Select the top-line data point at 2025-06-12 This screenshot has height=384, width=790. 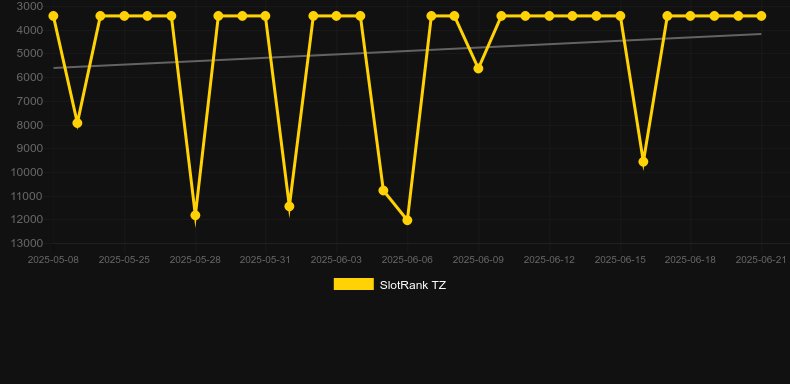tap(549, 16)
